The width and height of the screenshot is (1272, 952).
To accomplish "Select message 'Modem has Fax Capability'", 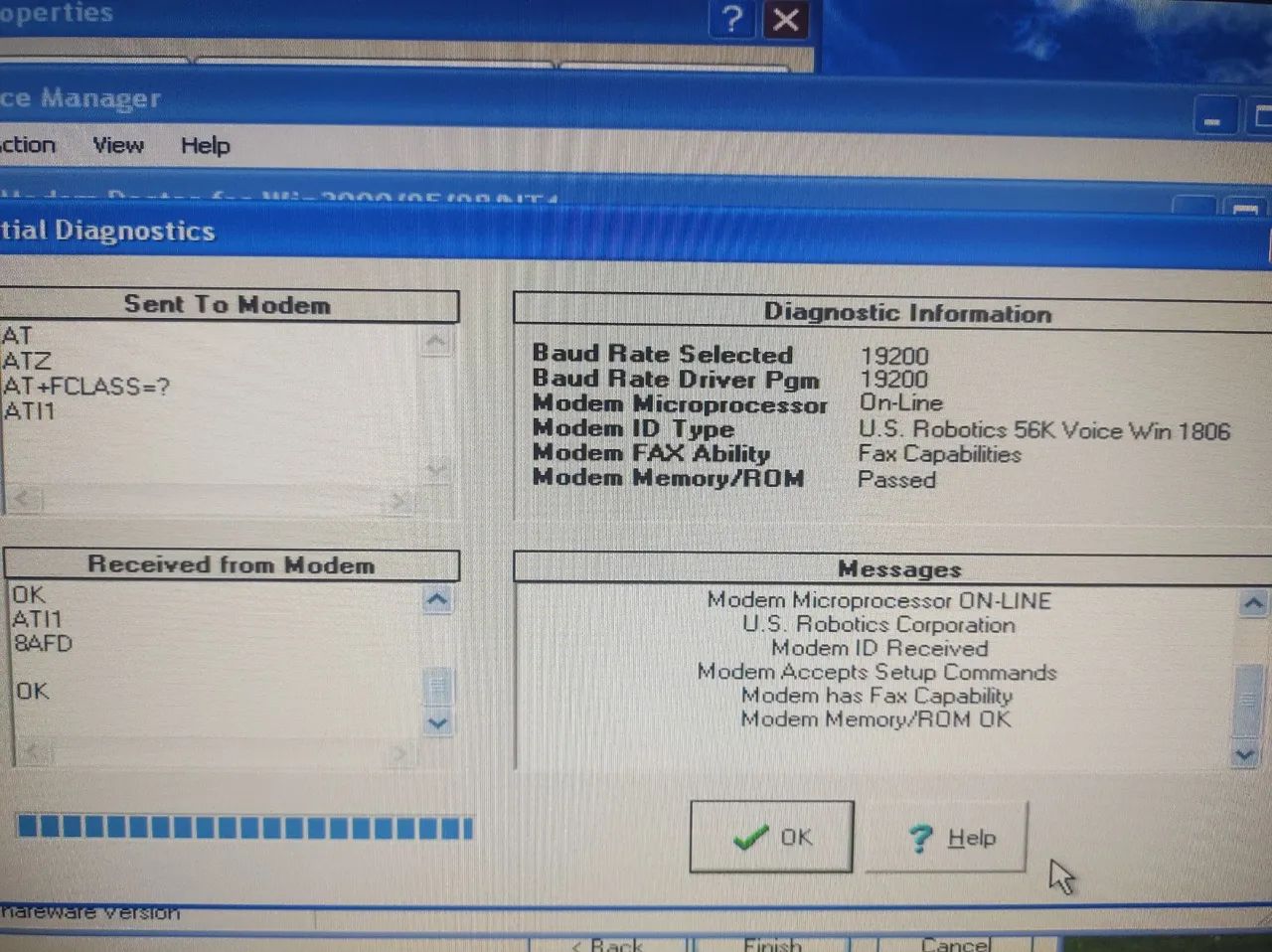I will click(876, 696).
